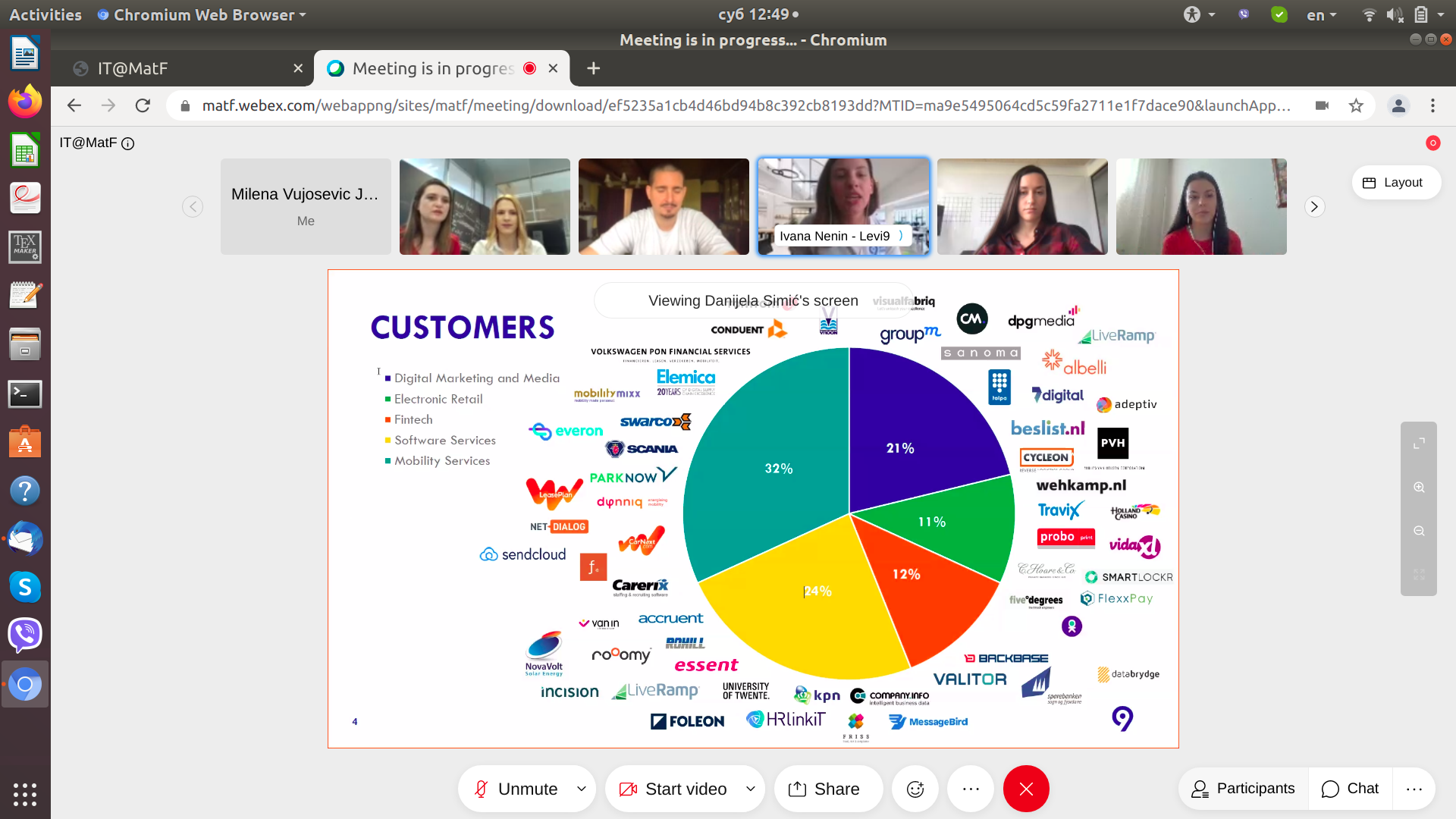The width and height of the screenshot is (1456, 819).
Task: Open the Chromium profile avatar
Action: pos(1398,105)
